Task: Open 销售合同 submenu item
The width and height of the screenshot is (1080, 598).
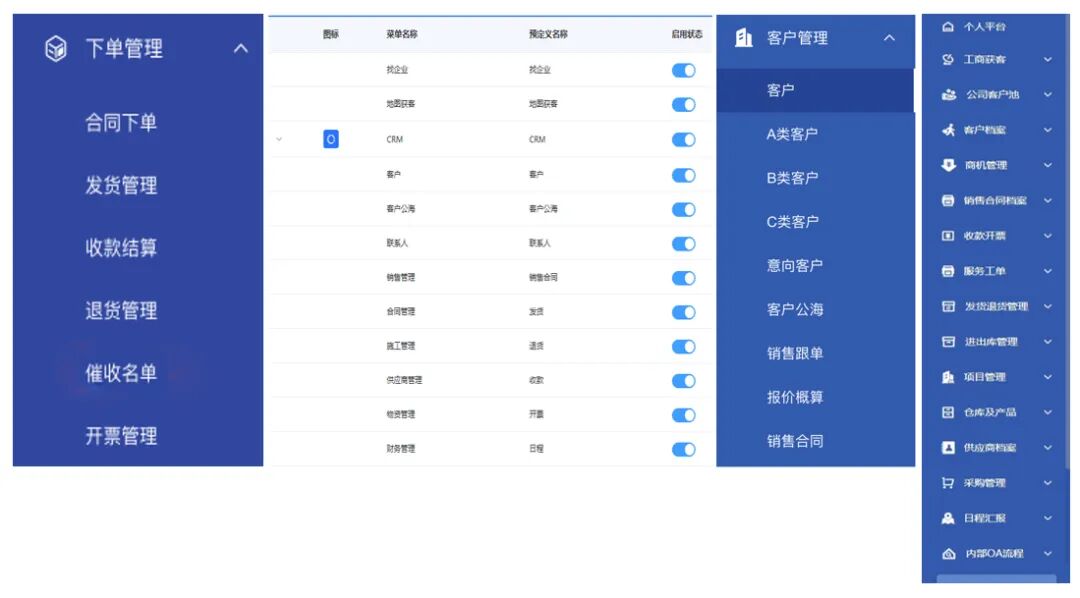Action: click(x=795, y=441)
